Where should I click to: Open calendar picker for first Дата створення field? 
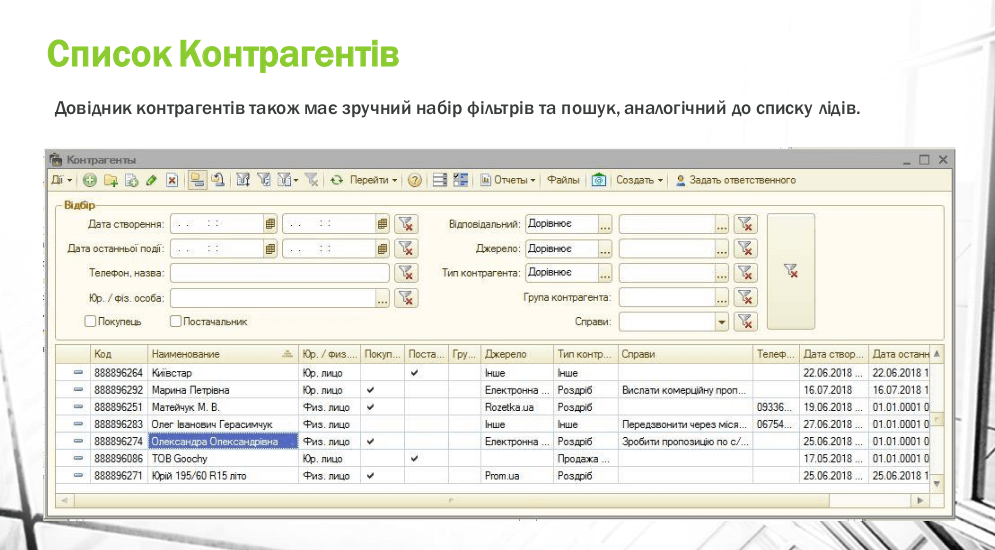(270, 224)
